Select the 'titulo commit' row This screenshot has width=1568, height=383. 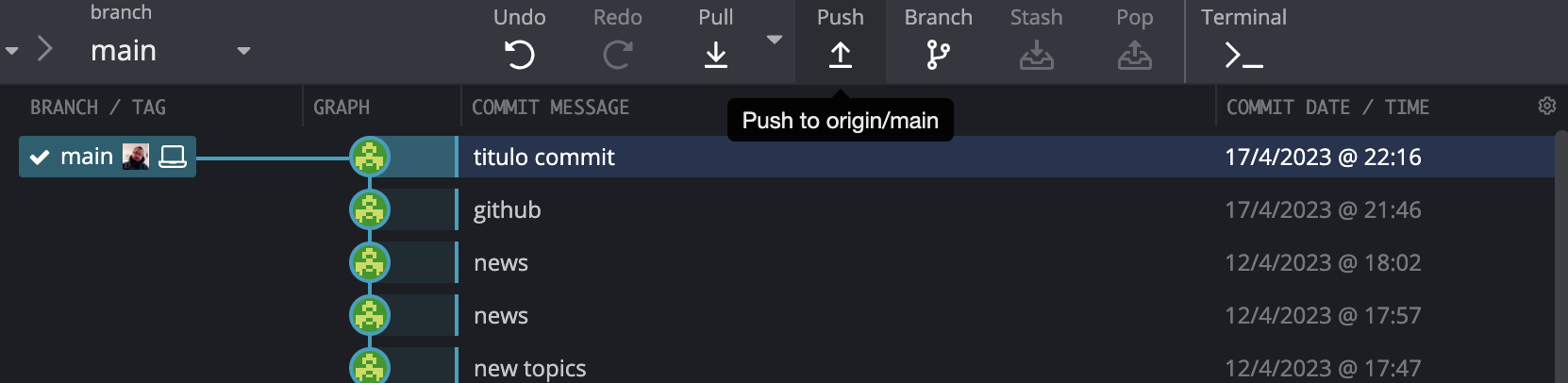543,158
